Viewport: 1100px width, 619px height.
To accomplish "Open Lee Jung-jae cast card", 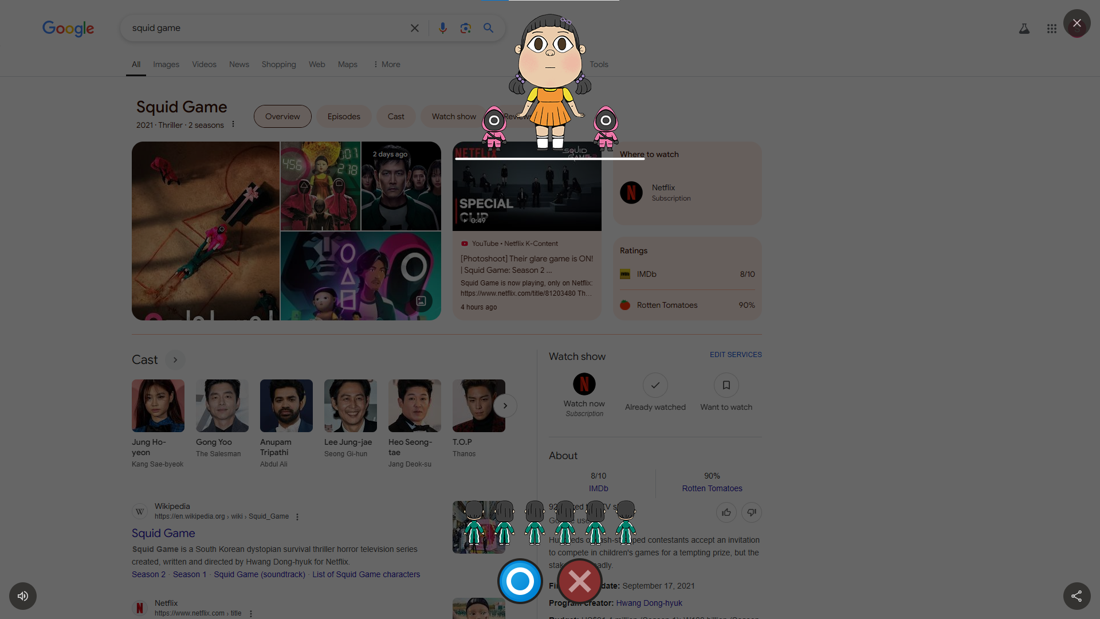I will click(x=350, y=419).
